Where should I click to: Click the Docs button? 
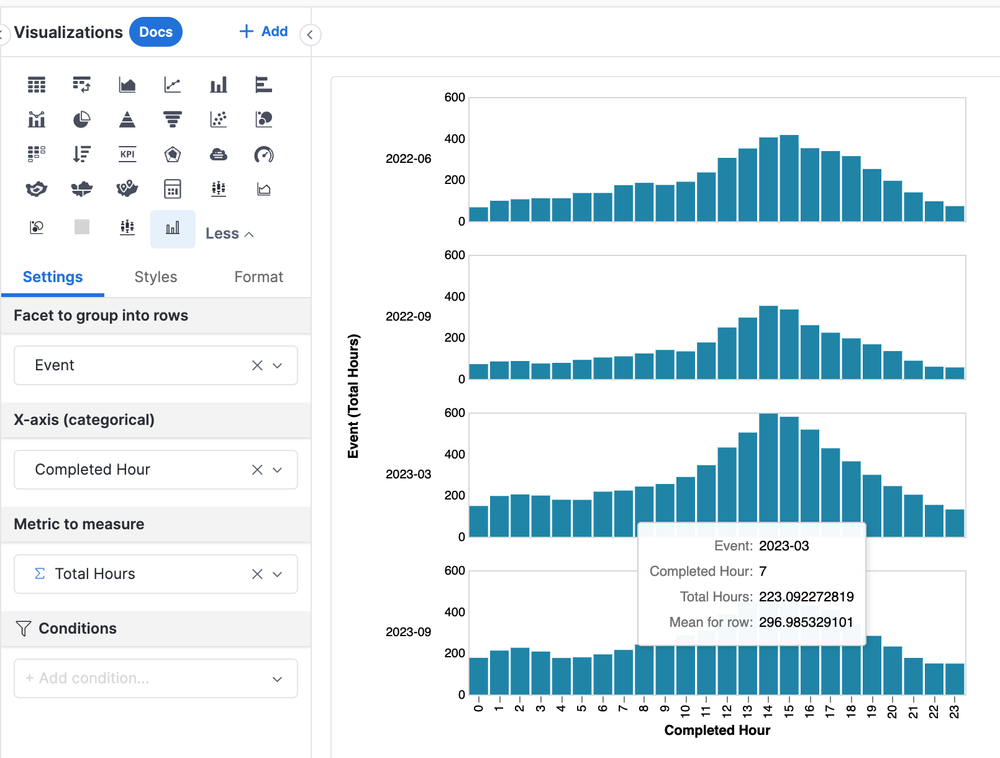tap(155, 31)
